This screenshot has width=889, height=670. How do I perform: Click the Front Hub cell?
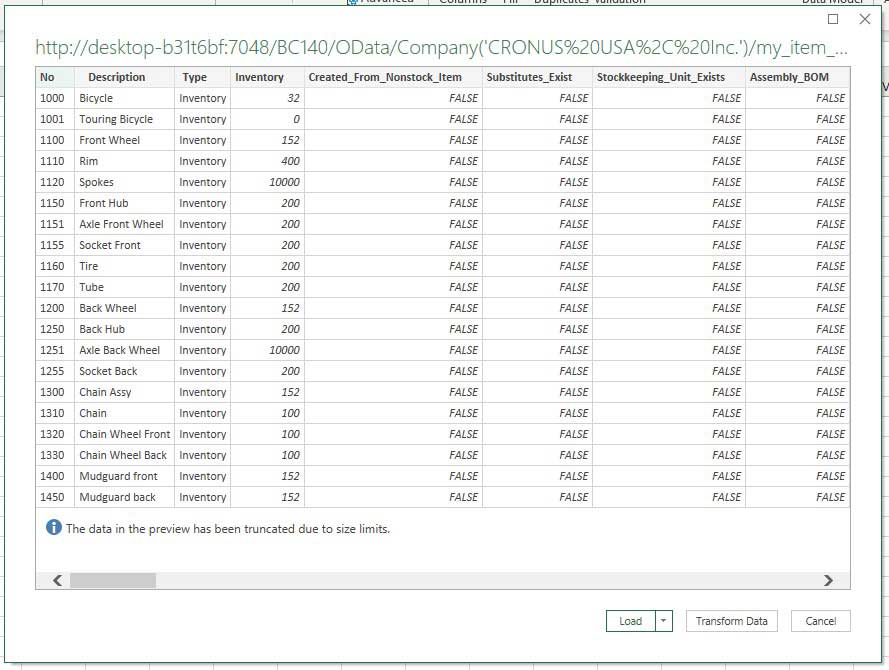(125, 203)
